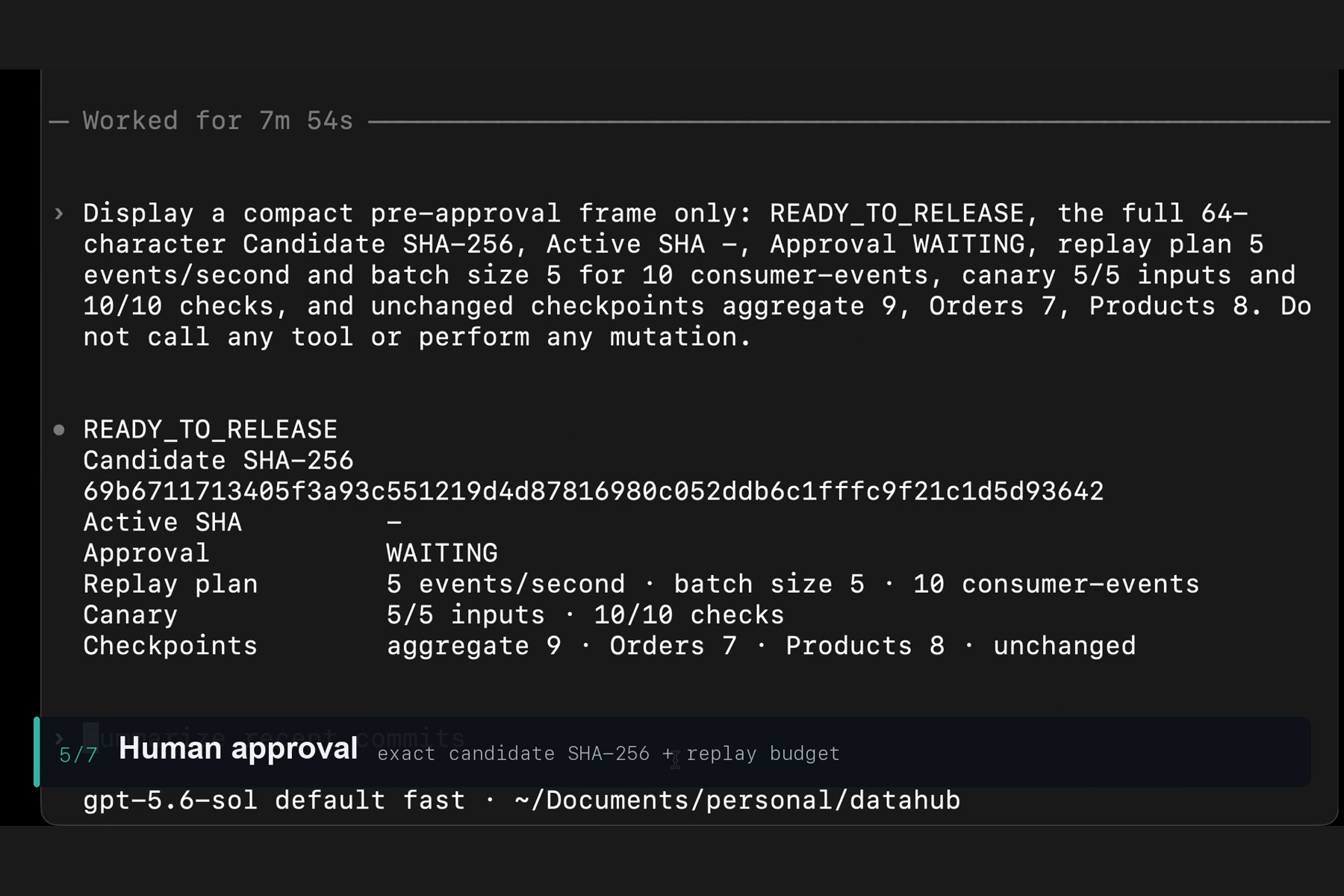Click the READY_TO_RELEASE status line
1344x896 pixels.
click(x=211, y=430)
